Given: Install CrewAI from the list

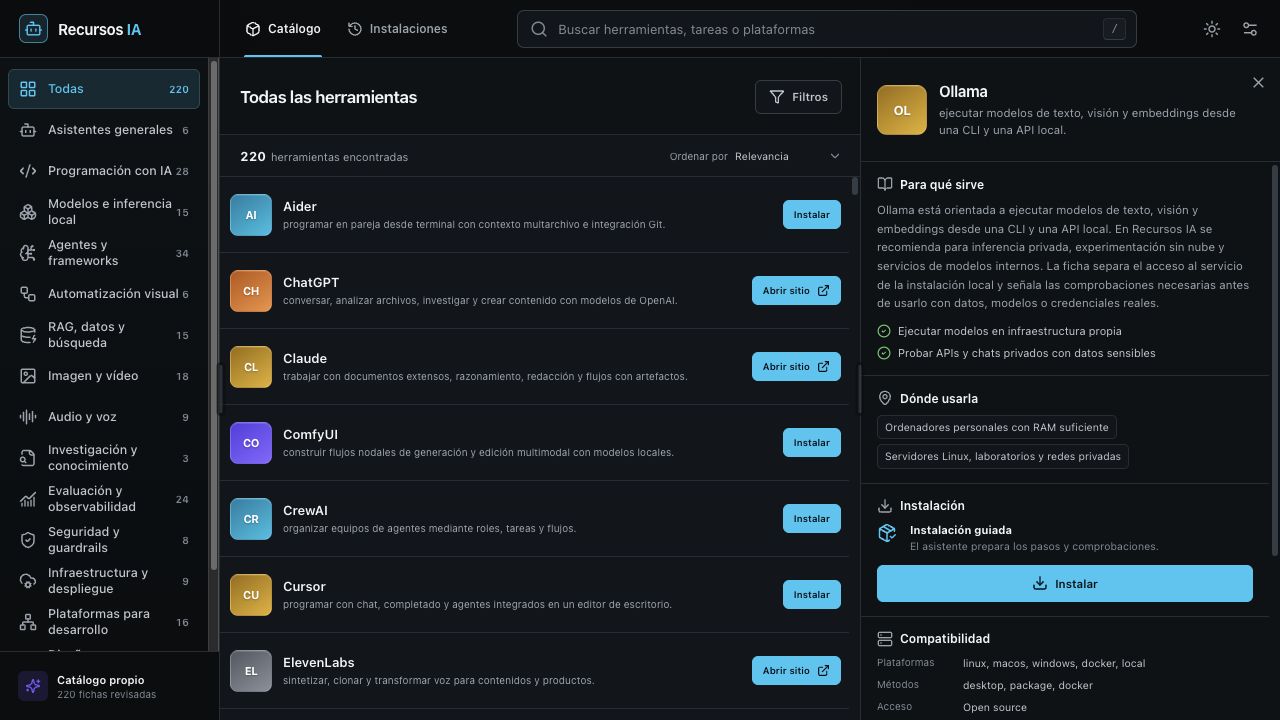Looking at the screenshot, I should 812,519.
